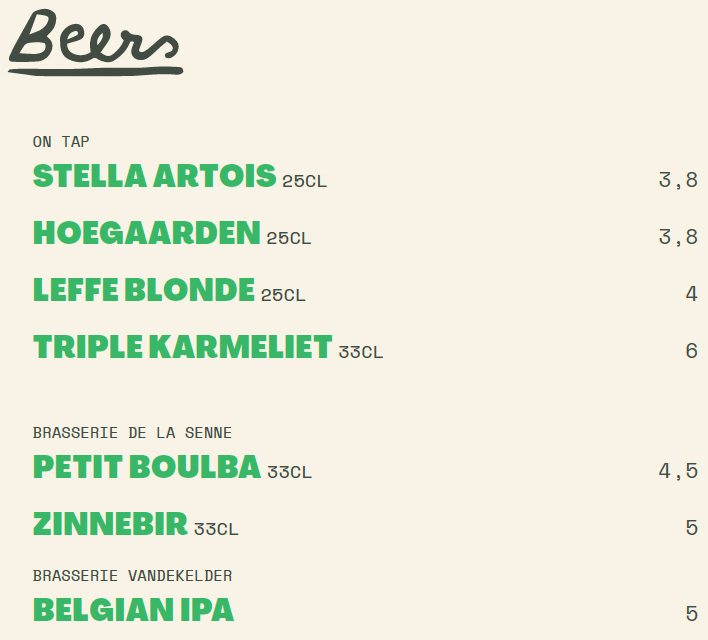Image resolution: width=708 pixels, height=640 pixels.
Task: Click the Petit Boulba beer name
Action: coord(147,467)
